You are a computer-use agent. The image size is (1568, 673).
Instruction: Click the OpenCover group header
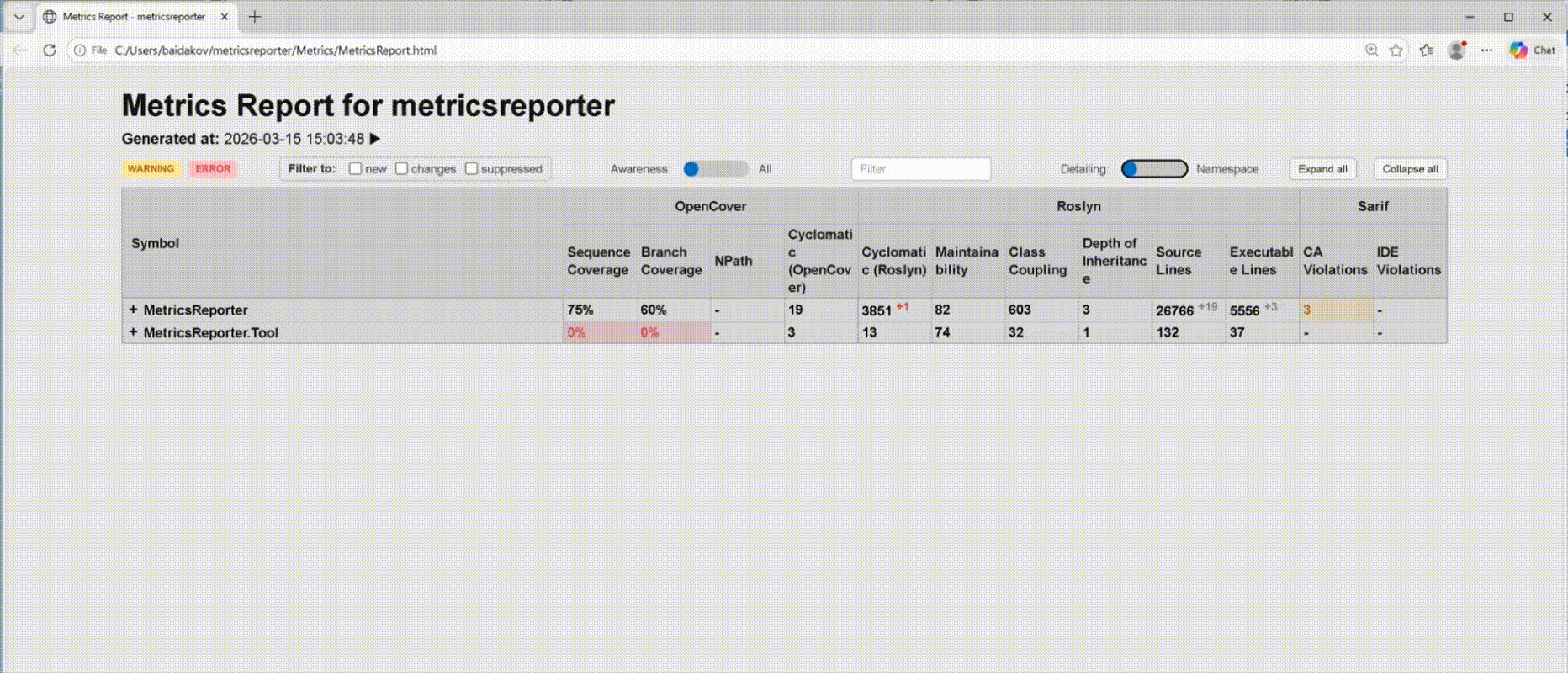click(x=710, y=206)
